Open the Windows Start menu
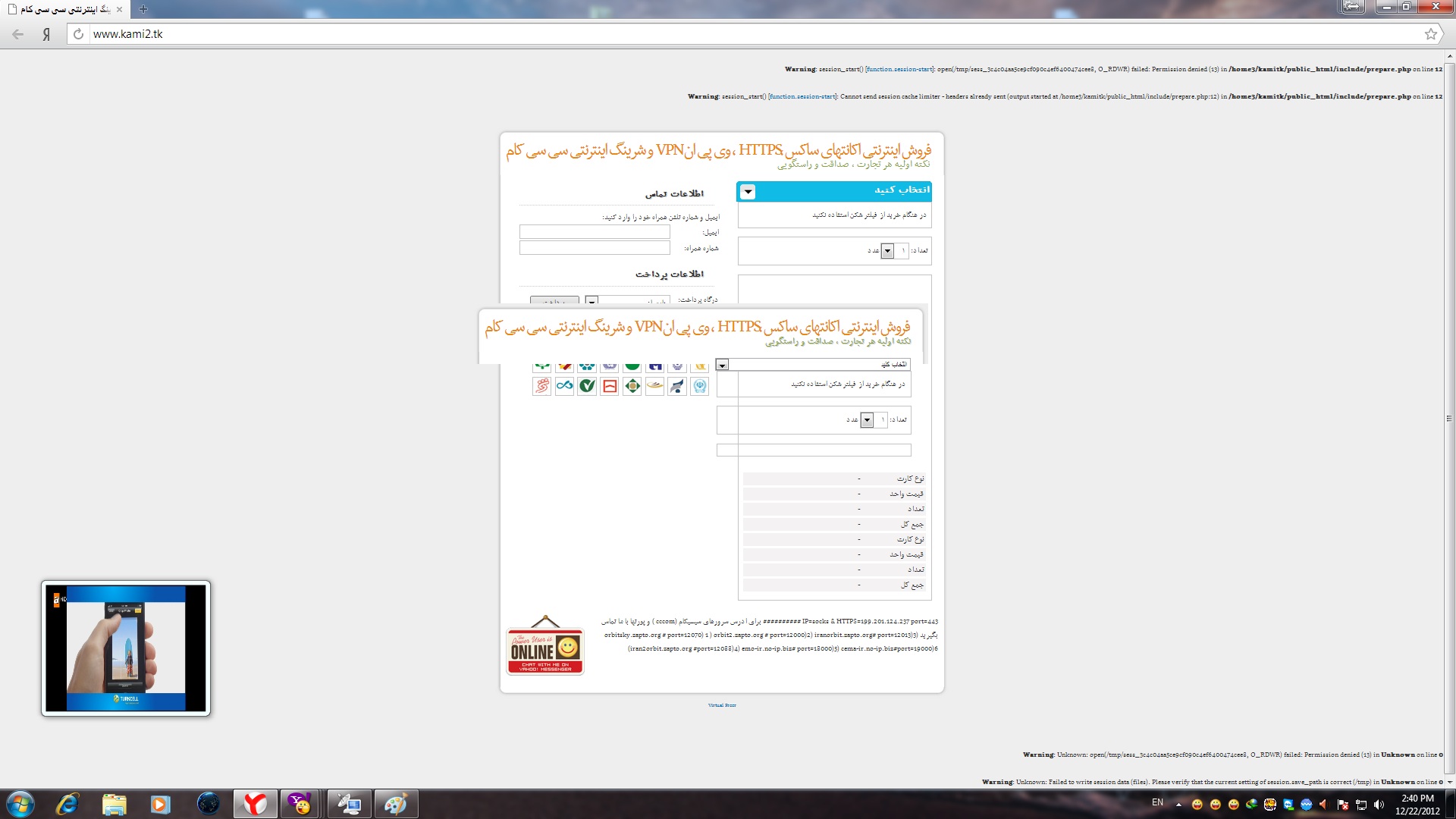Screen dimensions: 1456x819 click(x=20, y=804)
